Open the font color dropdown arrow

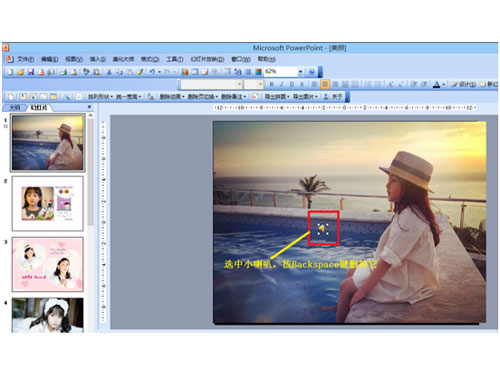click(444, 85)
